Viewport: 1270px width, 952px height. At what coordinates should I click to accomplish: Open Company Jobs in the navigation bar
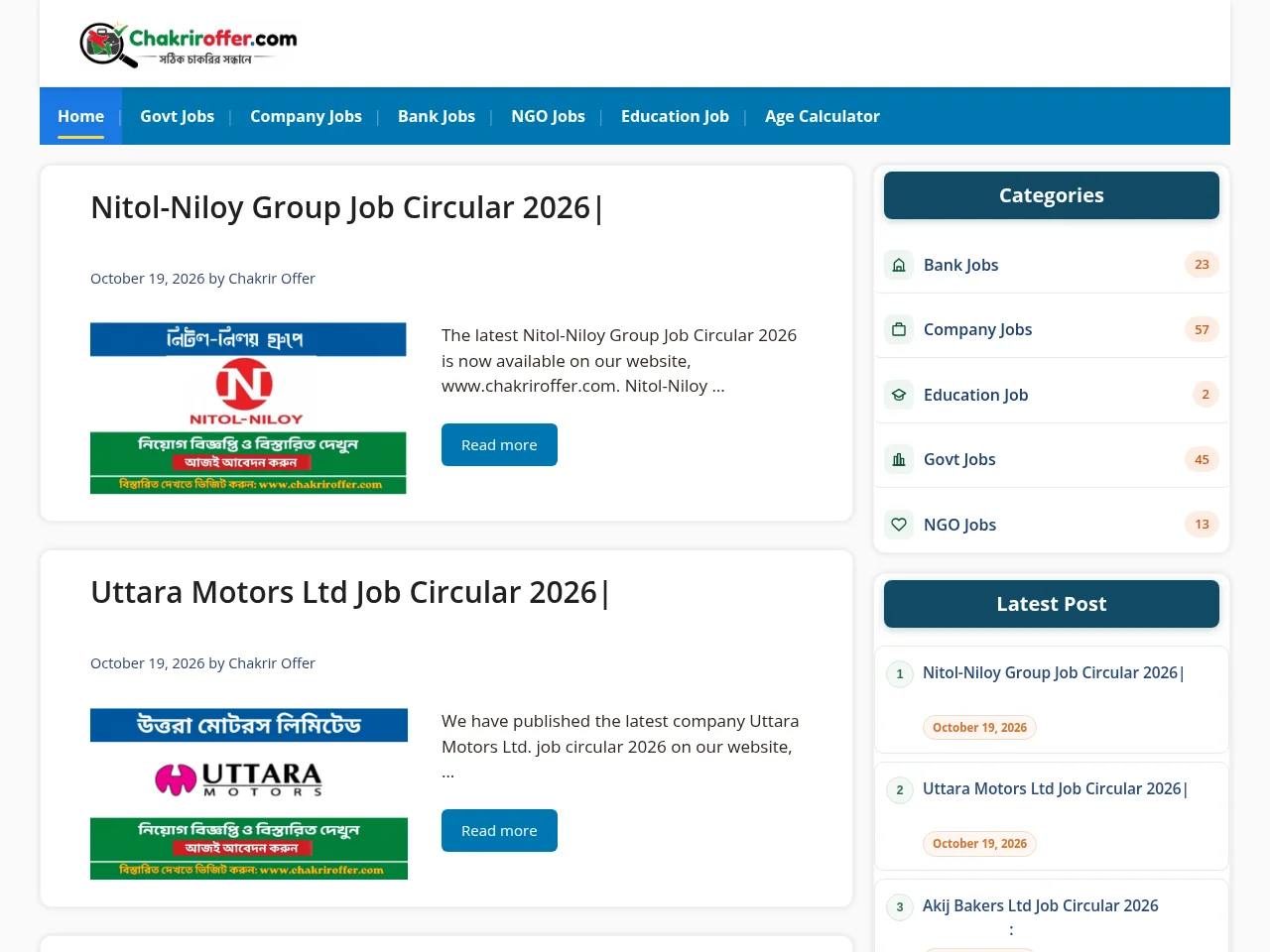click(306, 116)
